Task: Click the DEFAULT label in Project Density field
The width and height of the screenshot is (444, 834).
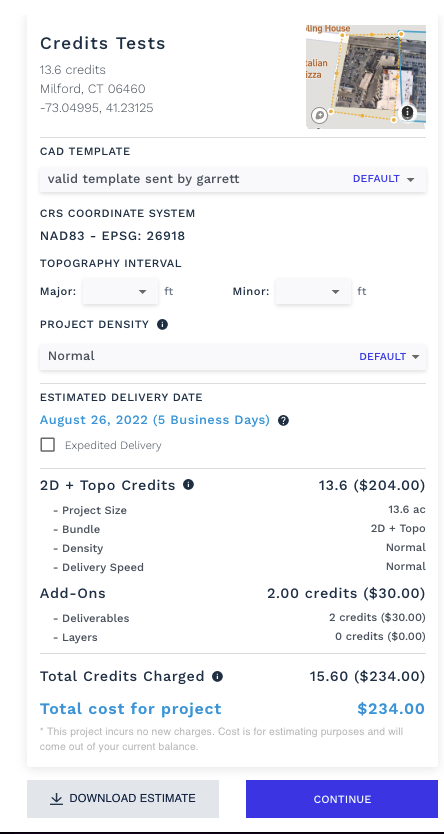Action: click(382, 357)
